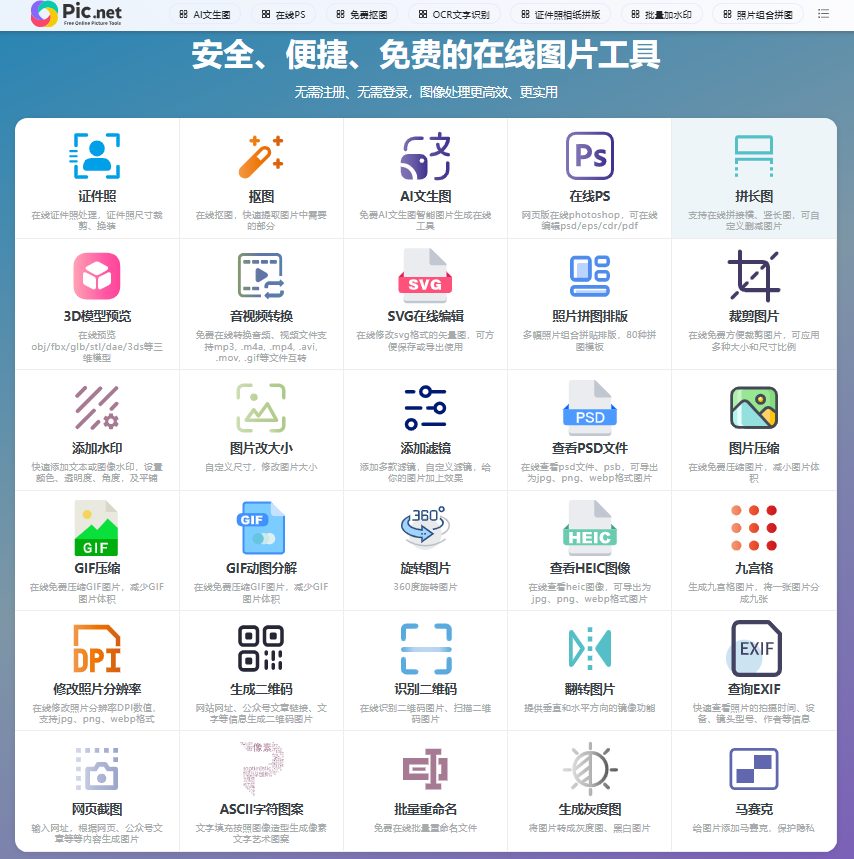This screenshot has height=859, width=854.
Task: Click the SVG online editor (SVG在线编辑) icon
Action: click(425, 277)
